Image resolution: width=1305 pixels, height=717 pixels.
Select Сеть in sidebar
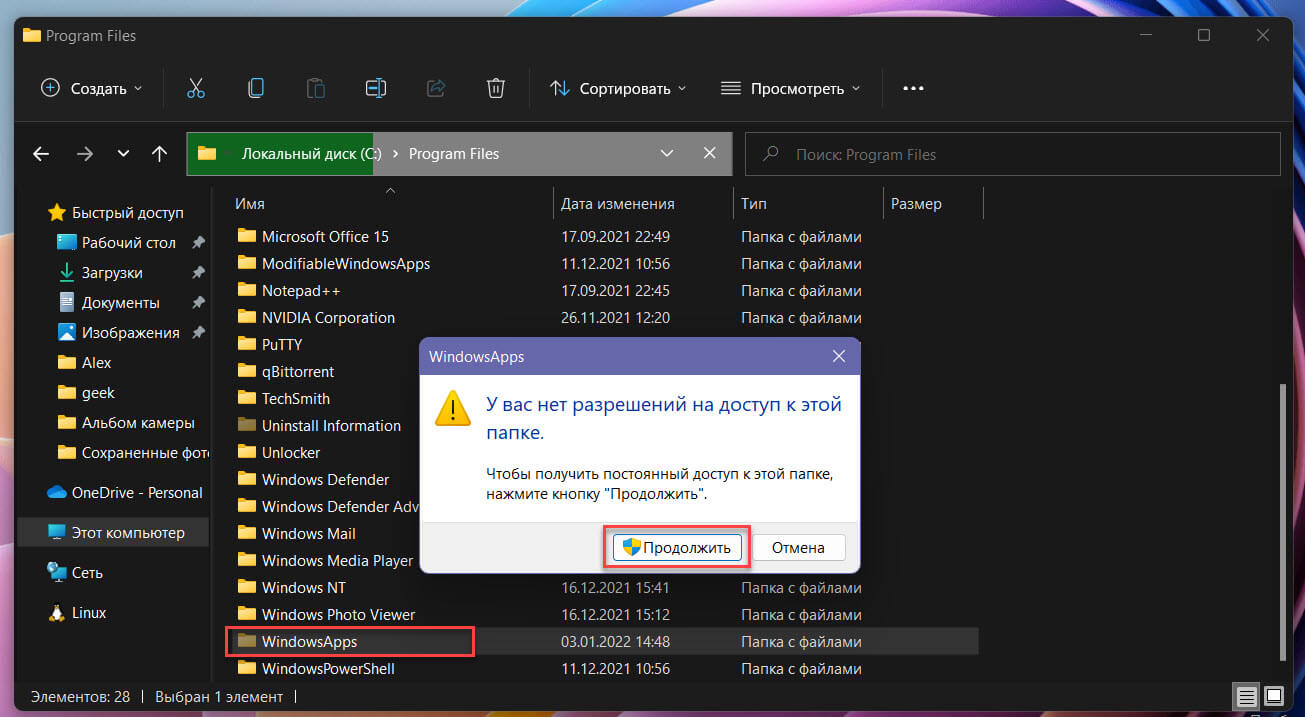pyautogui.click(x=87, y=572)
